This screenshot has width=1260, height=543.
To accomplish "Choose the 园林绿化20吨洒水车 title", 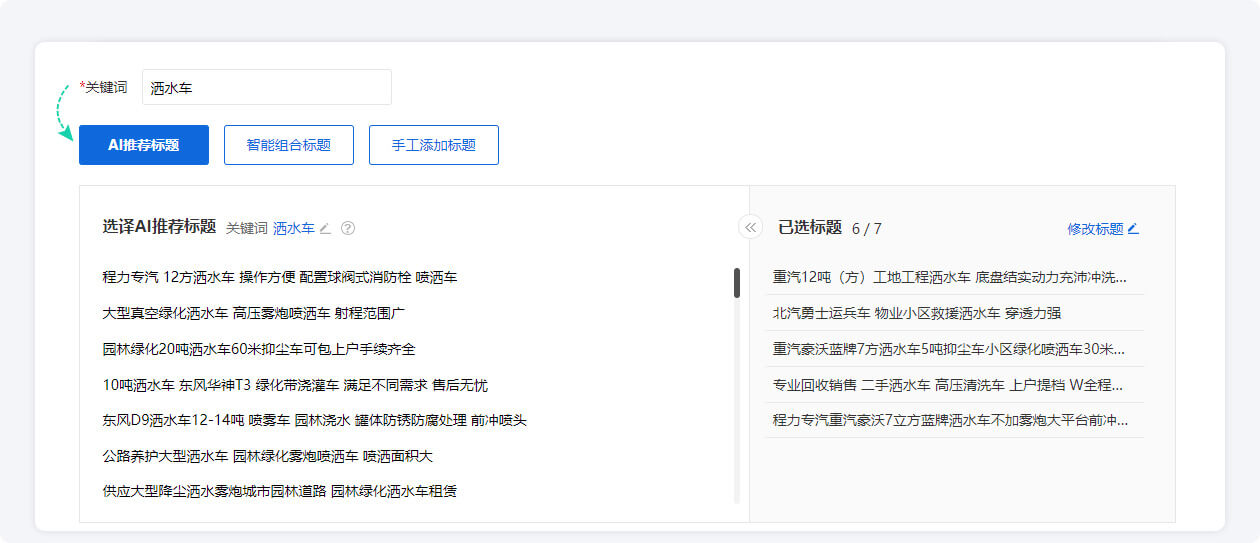I will 258,349.
